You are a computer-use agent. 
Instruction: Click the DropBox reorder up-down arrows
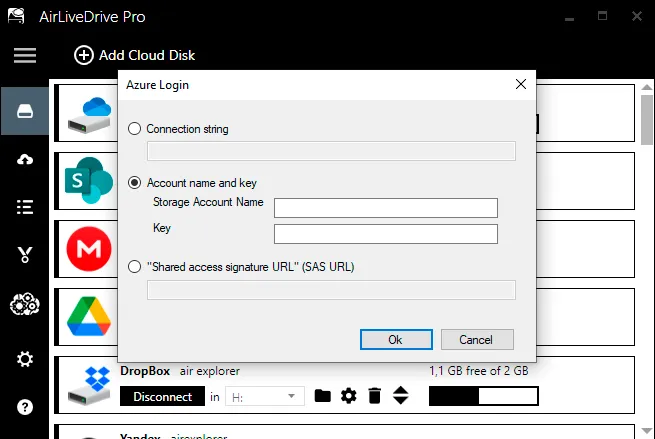[x=401, y=396]
